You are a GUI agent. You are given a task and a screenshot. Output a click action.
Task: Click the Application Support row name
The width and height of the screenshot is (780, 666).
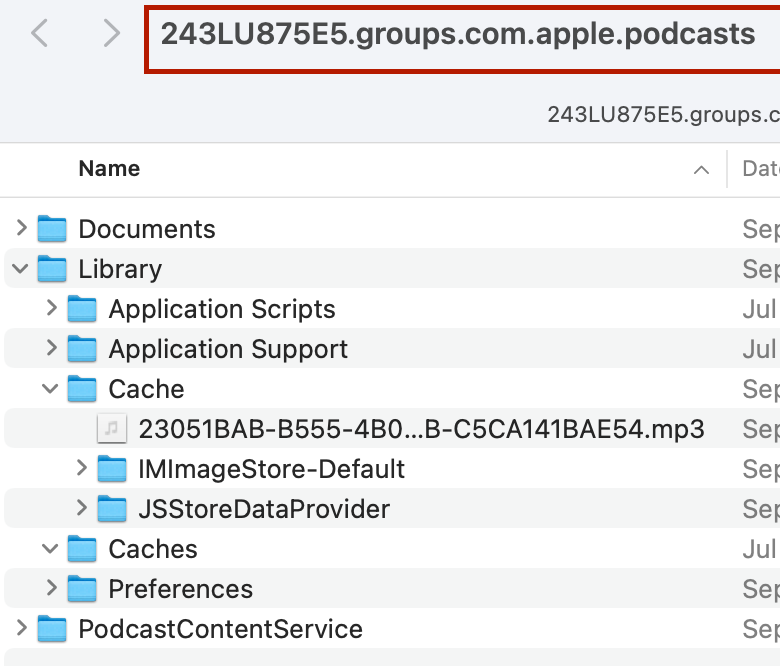coord(228,349)
